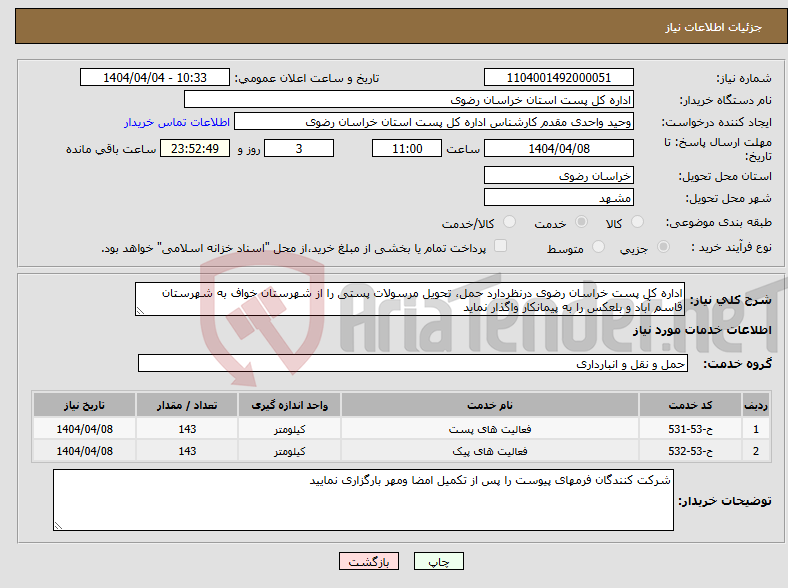
Task: Select the کالا radio button
Action: pos(637,222)
